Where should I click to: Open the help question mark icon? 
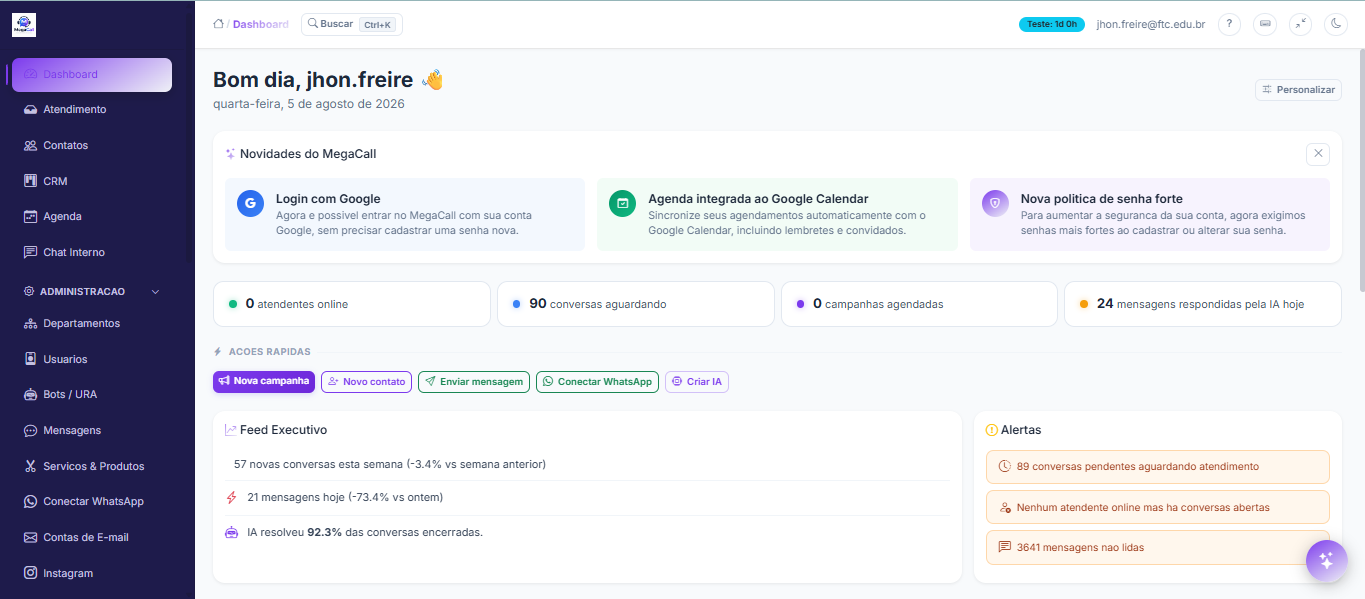coord(1230,24)
